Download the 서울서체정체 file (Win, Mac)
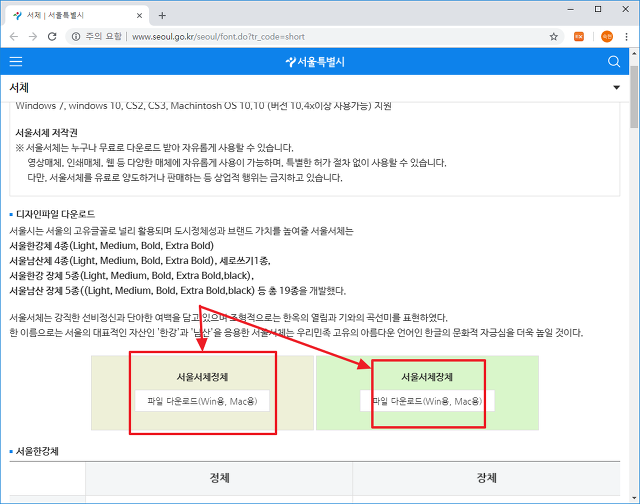Screen dimensions: 640x504 (202, 401)
